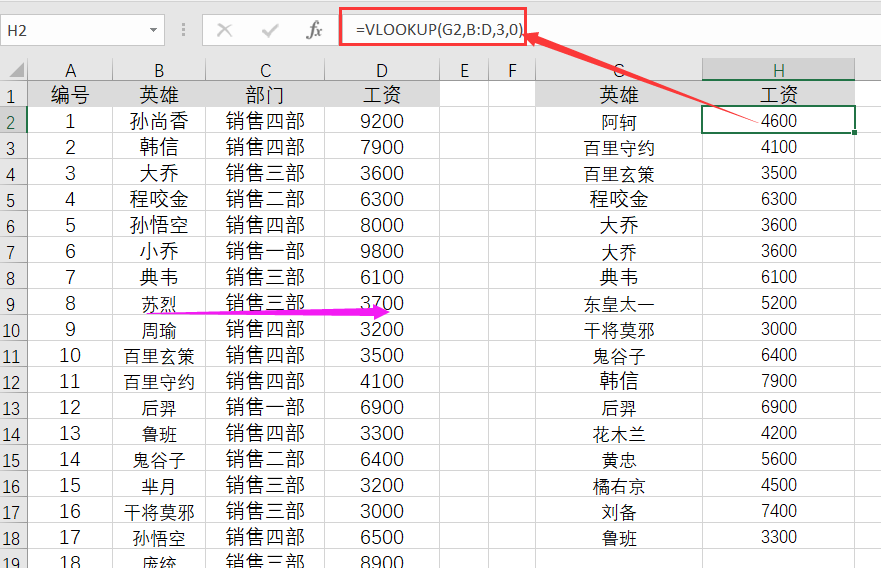Click the Select All corner triangle

[x=14, y=69]
